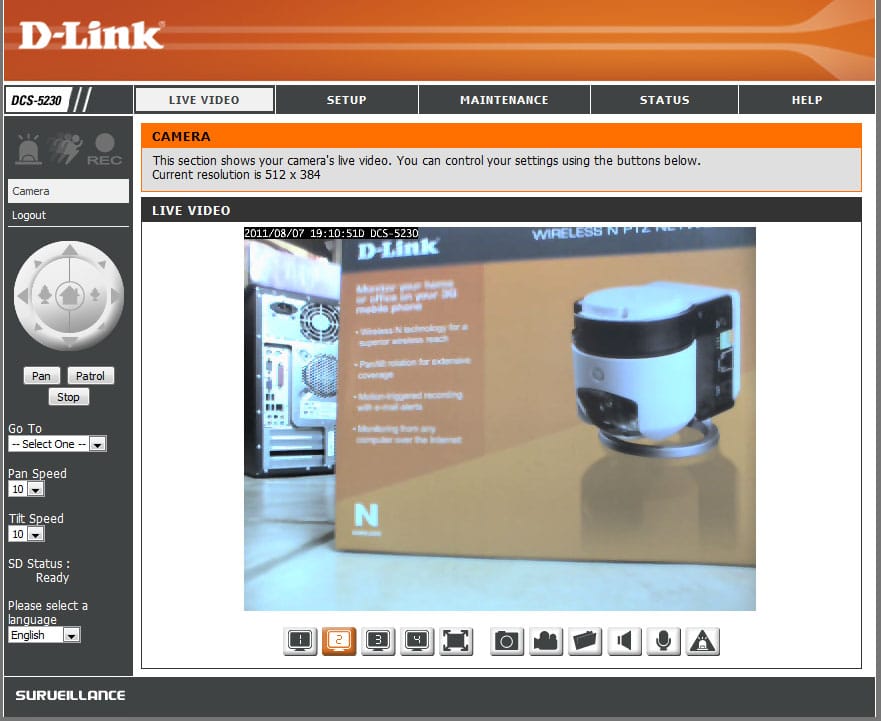
Task: Click the Stop button
Action: click(x=69, y=397)
